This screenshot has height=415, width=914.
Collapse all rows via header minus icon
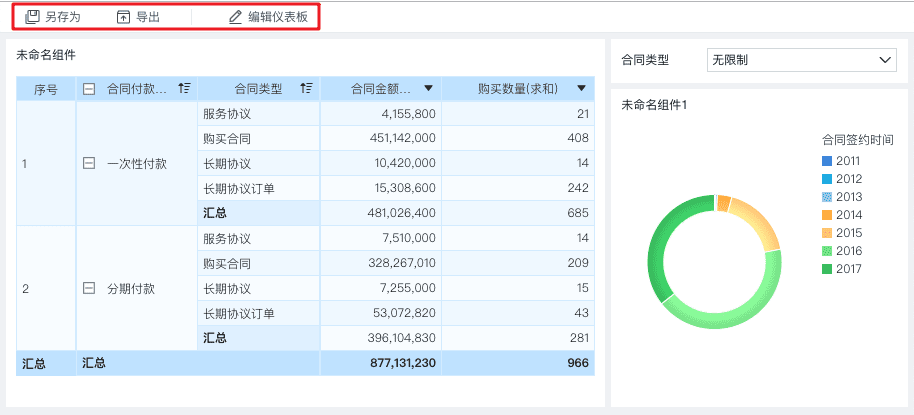click(x=90, y=89)
